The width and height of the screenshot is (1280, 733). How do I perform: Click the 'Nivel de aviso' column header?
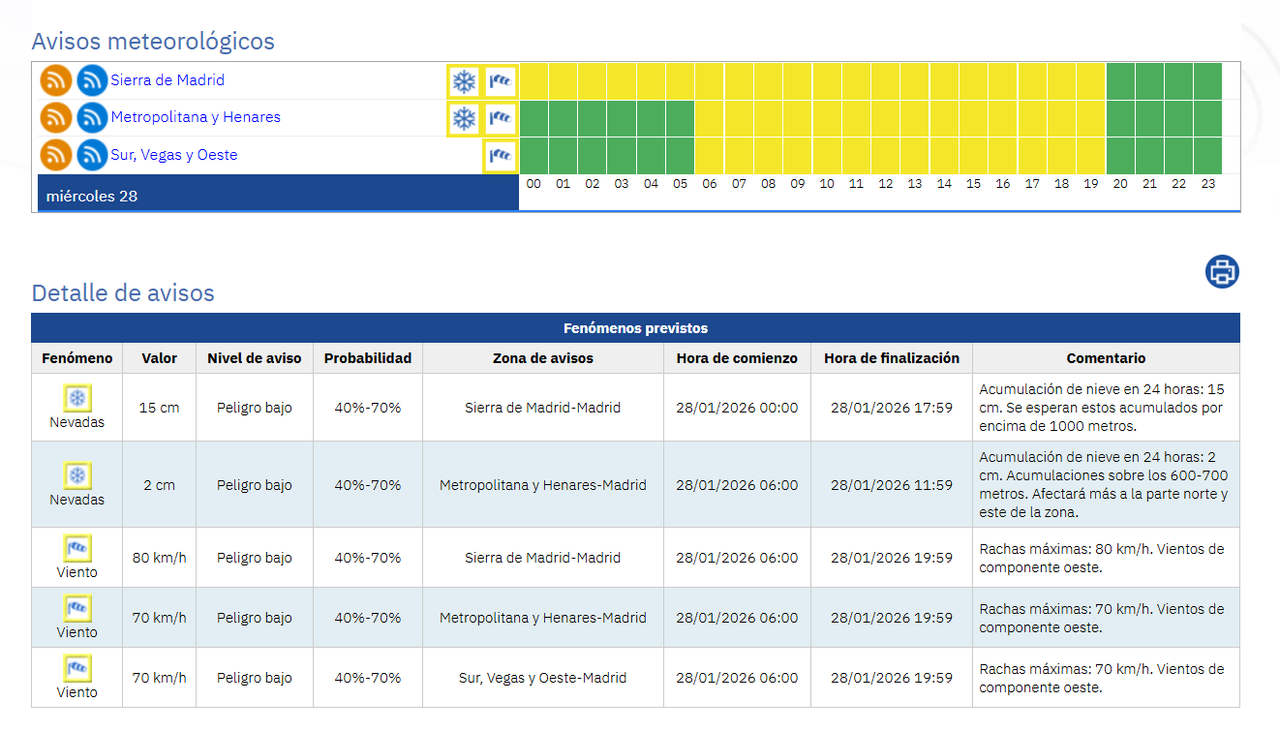[254, 358]
